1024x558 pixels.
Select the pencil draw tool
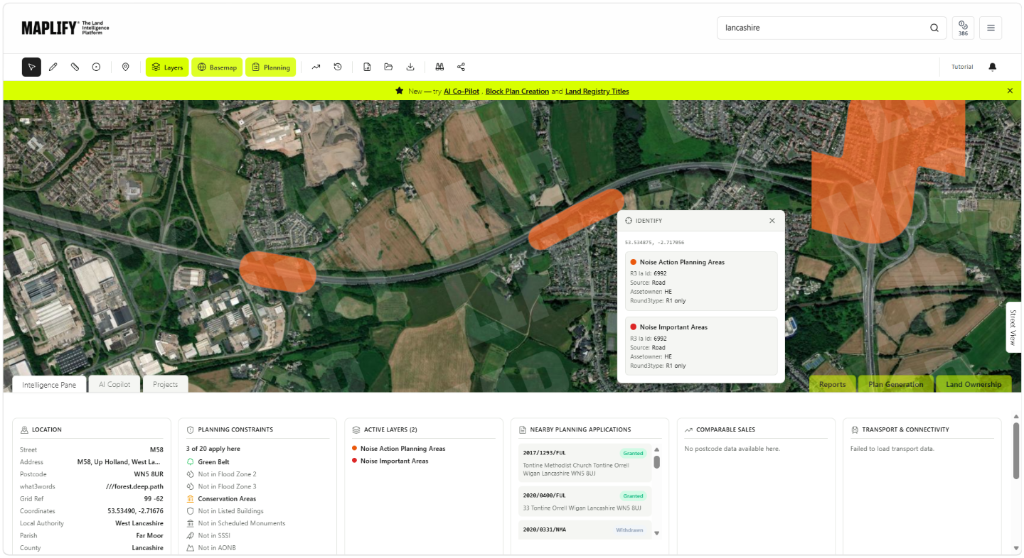[53, 67]
